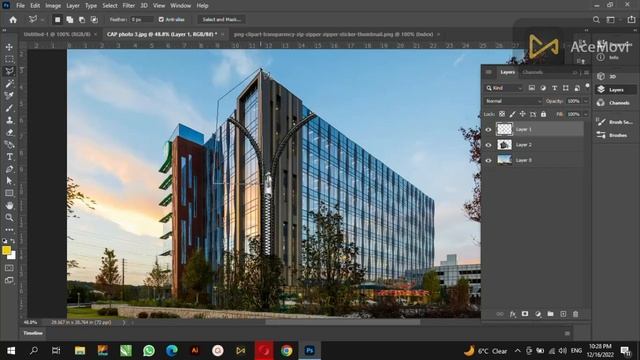This screenshot has width=640, height=360.
Task: Click Create a new layer icon
Action: pos(563,314)
